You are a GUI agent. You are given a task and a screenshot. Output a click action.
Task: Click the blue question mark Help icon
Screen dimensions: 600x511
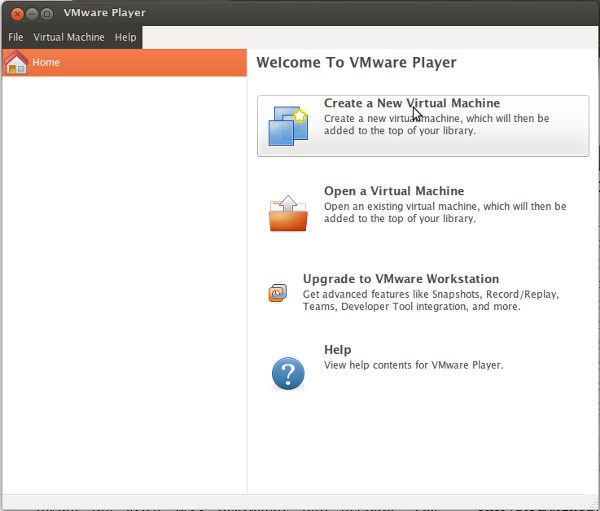click(x=288, y=373)
